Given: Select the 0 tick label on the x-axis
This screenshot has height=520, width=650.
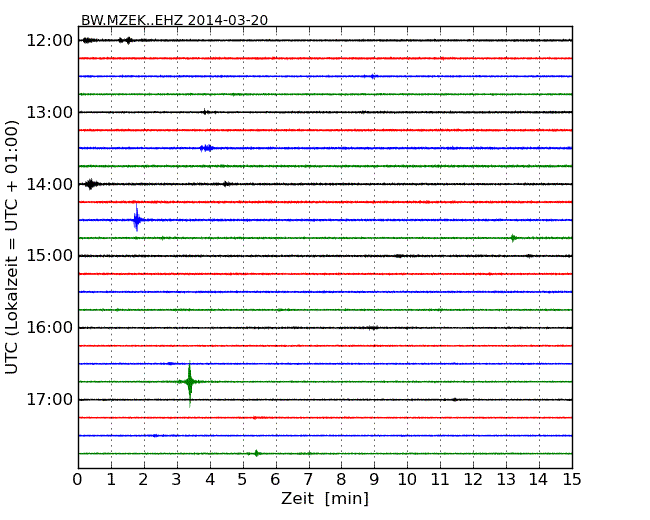Looking at the screenshot, I should pyautogui.click(x=78, y=480).
